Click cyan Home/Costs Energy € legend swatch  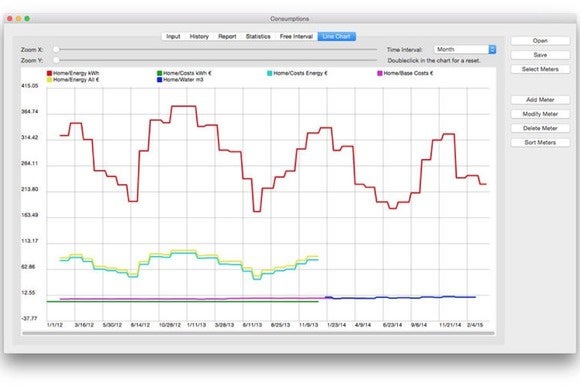pyautogui.click(x=270, y=73)
